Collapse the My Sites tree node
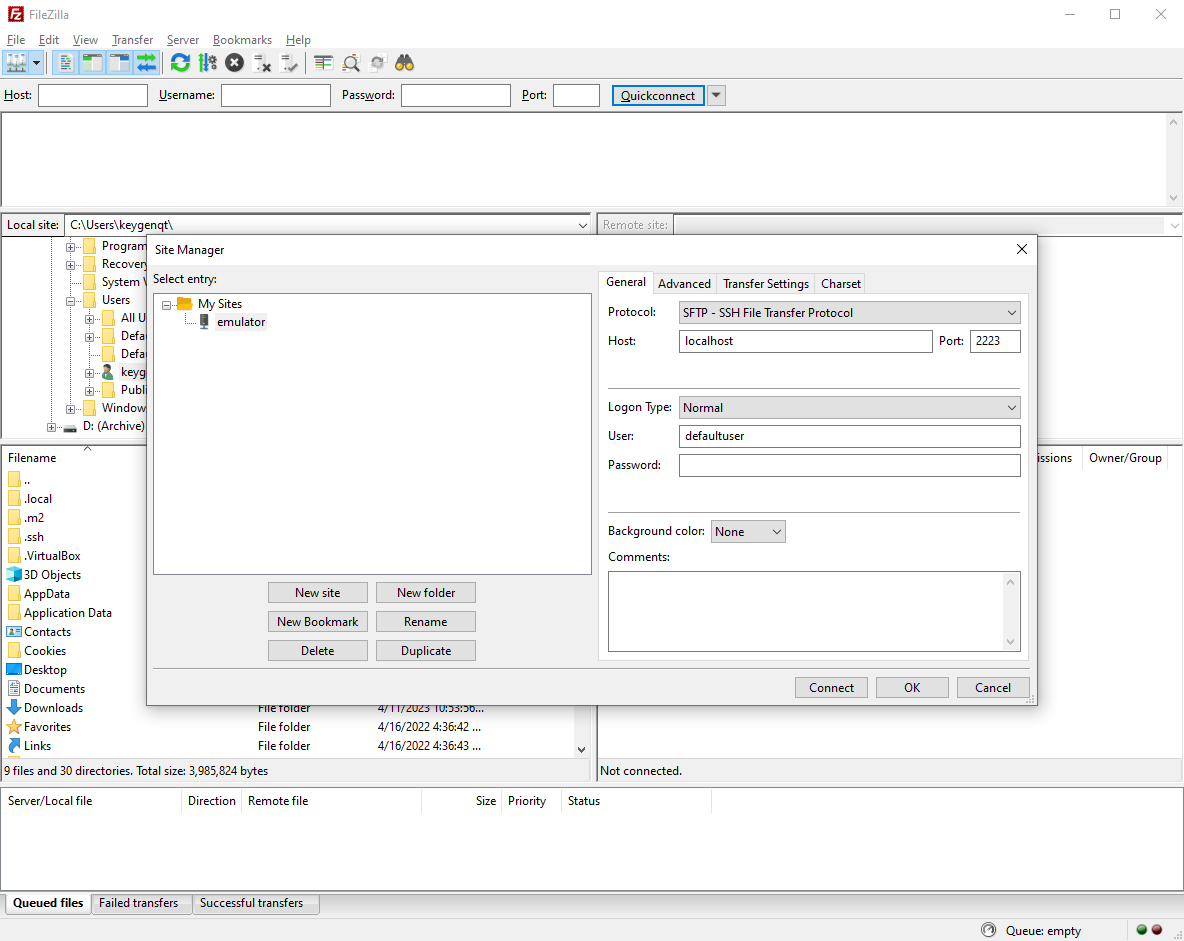The image size is (1184, 941). (x=166, y=305)
